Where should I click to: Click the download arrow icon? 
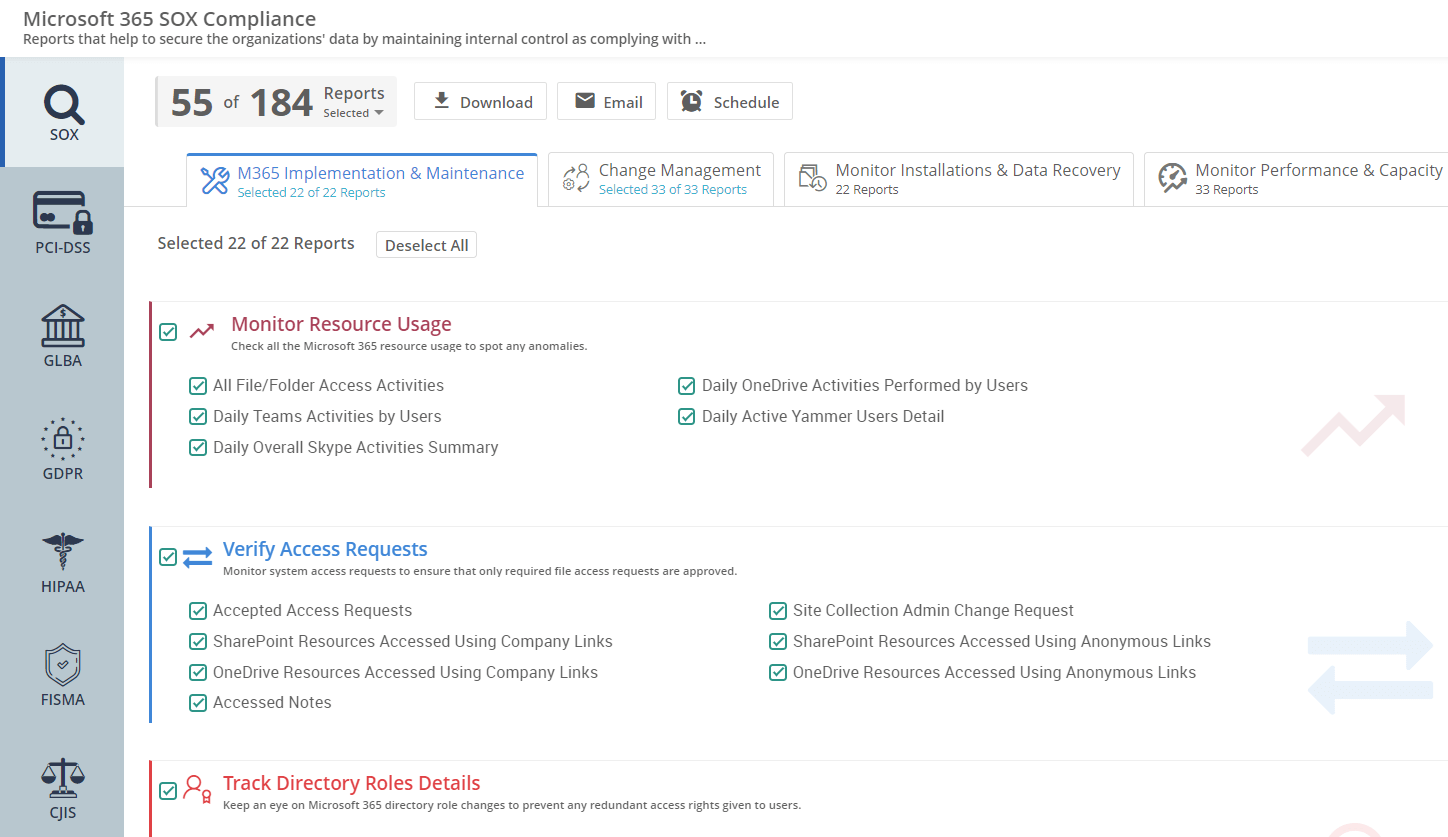coord(441,100)
